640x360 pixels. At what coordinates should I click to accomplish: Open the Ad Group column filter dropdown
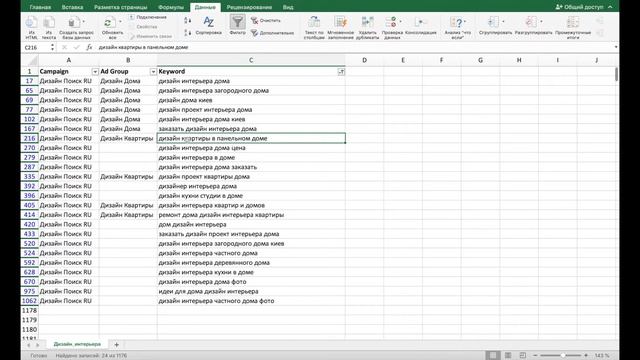click(153, 71)
